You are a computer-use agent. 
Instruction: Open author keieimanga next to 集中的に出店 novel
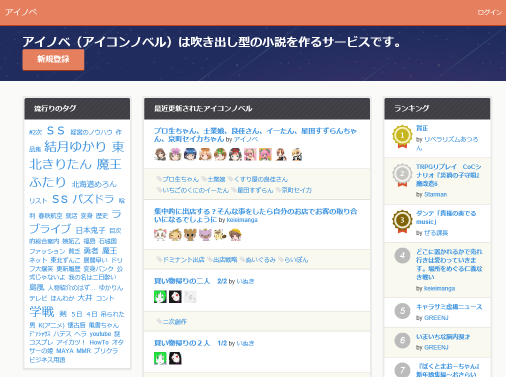click(x=242, y=220)
